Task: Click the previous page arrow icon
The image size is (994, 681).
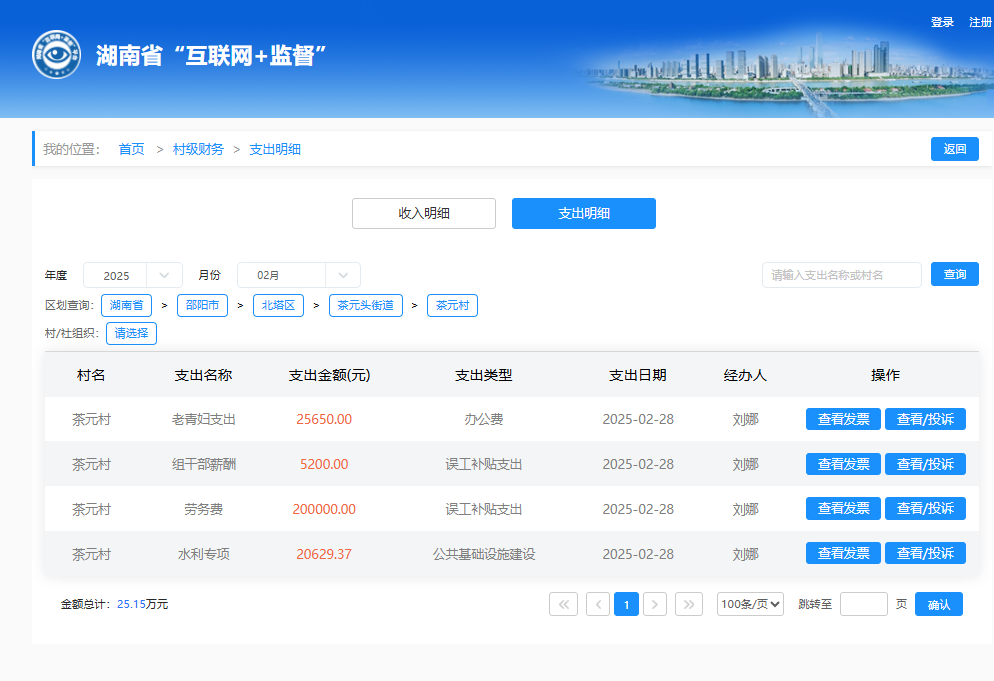Action: (x=598, y=604)
